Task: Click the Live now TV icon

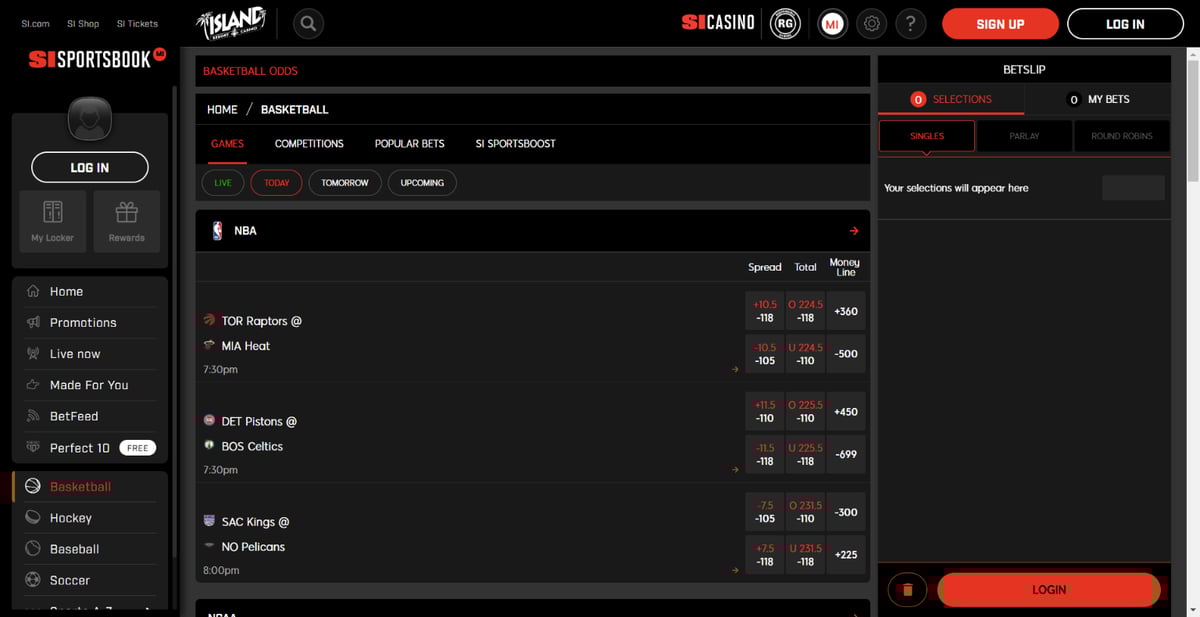Action: coord(32,354)
